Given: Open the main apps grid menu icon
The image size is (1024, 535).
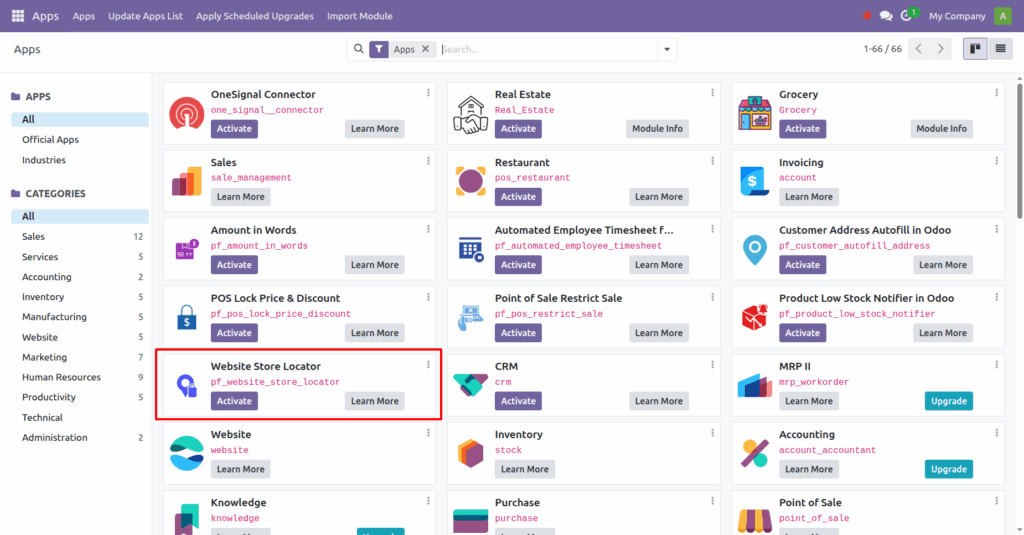Looking at the screenshot, I should click(x=18, y=16).
